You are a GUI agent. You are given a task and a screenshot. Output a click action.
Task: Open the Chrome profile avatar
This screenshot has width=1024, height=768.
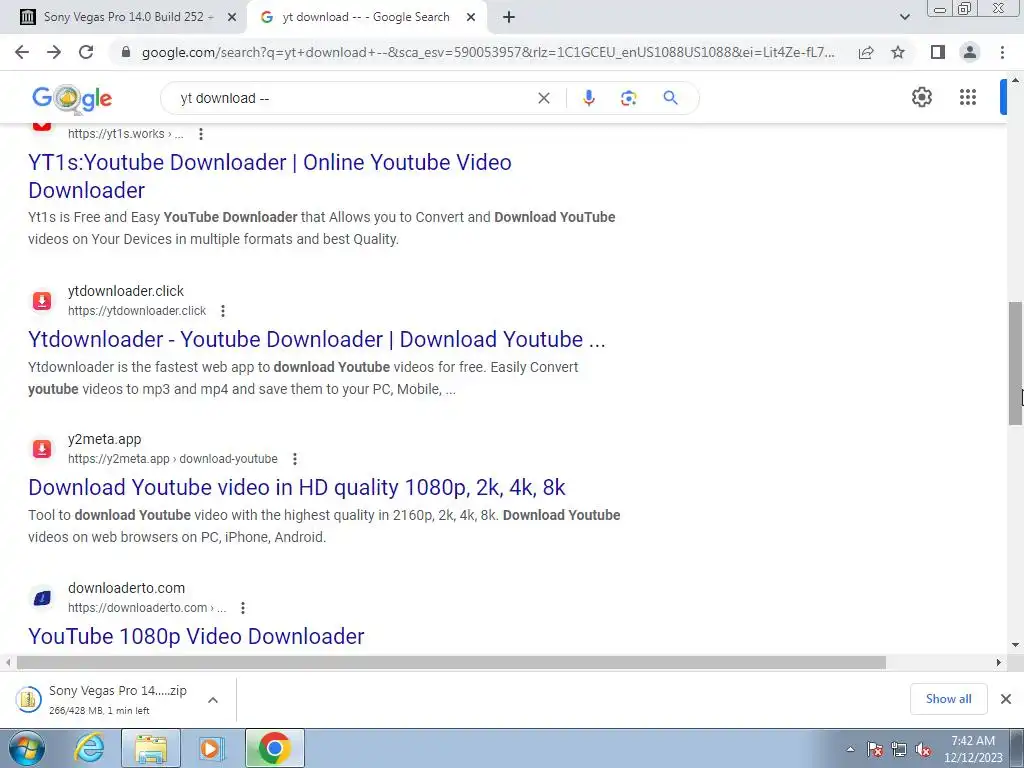click(x=970, y=52)
